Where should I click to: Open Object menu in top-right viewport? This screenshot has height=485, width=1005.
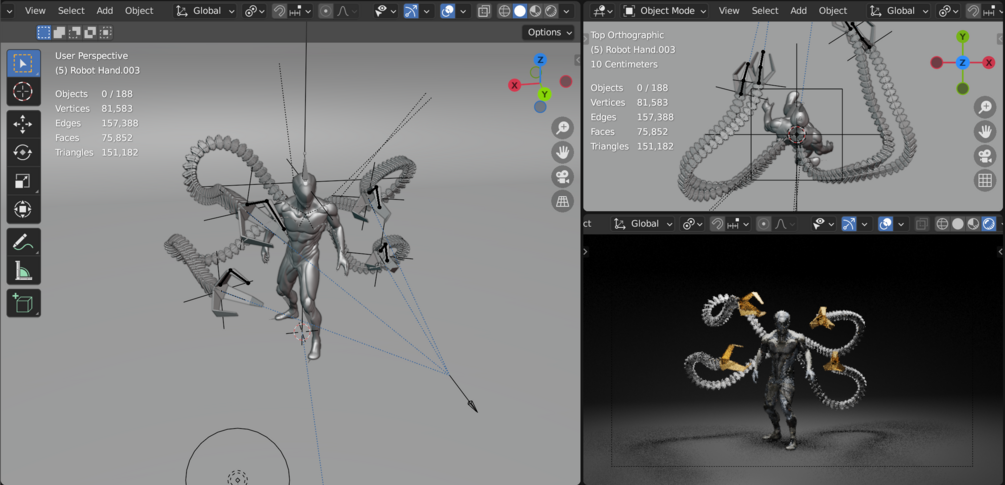pyautogui.click(x=833, y=11)
